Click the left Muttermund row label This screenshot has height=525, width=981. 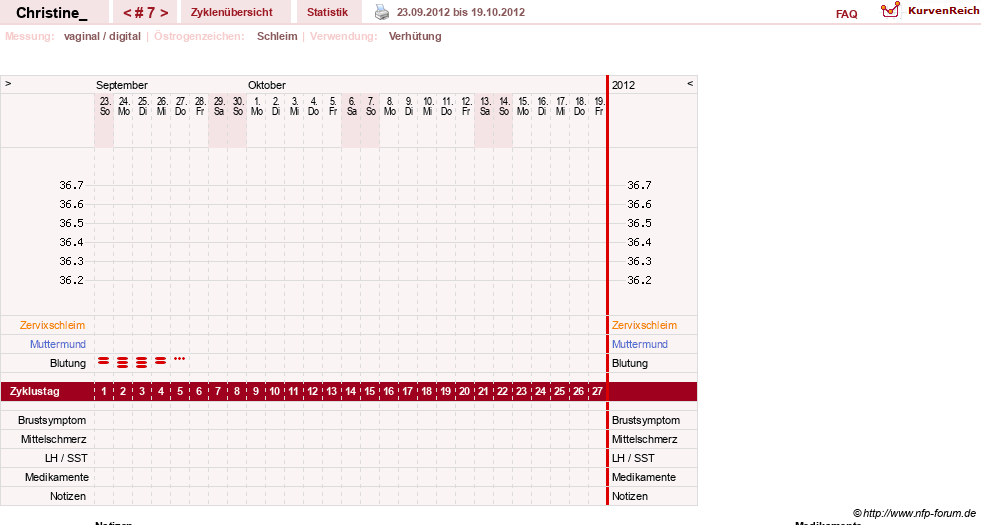pyautogui.click(x=58, y=344)
